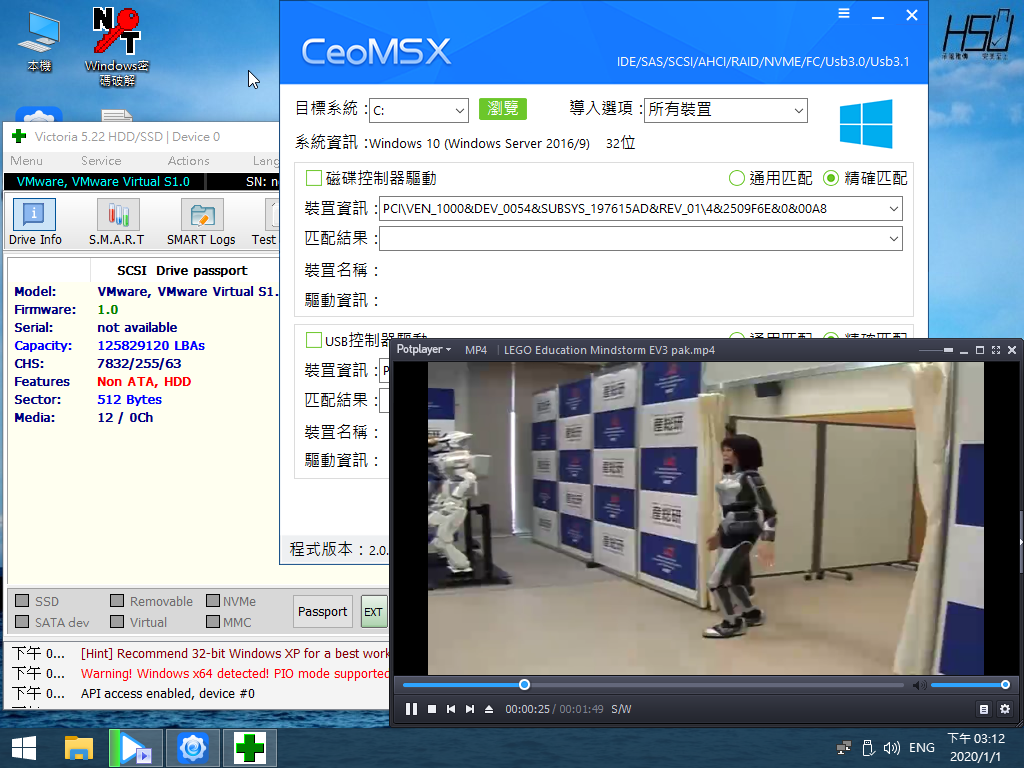This screenshot has height=768, width=1024.
Task: Click the MP4 format label in PotPlayer
Action: tap(476, 350)
